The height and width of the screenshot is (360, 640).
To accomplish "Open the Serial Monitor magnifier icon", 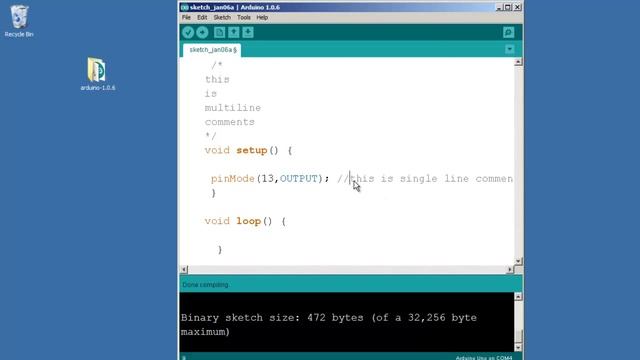I will pyautogui.click(x=509, y=32).
